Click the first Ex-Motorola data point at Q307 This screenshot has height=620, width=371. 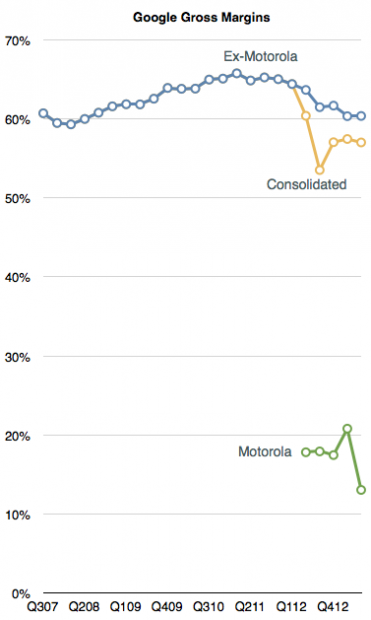[x=43, y=113]
